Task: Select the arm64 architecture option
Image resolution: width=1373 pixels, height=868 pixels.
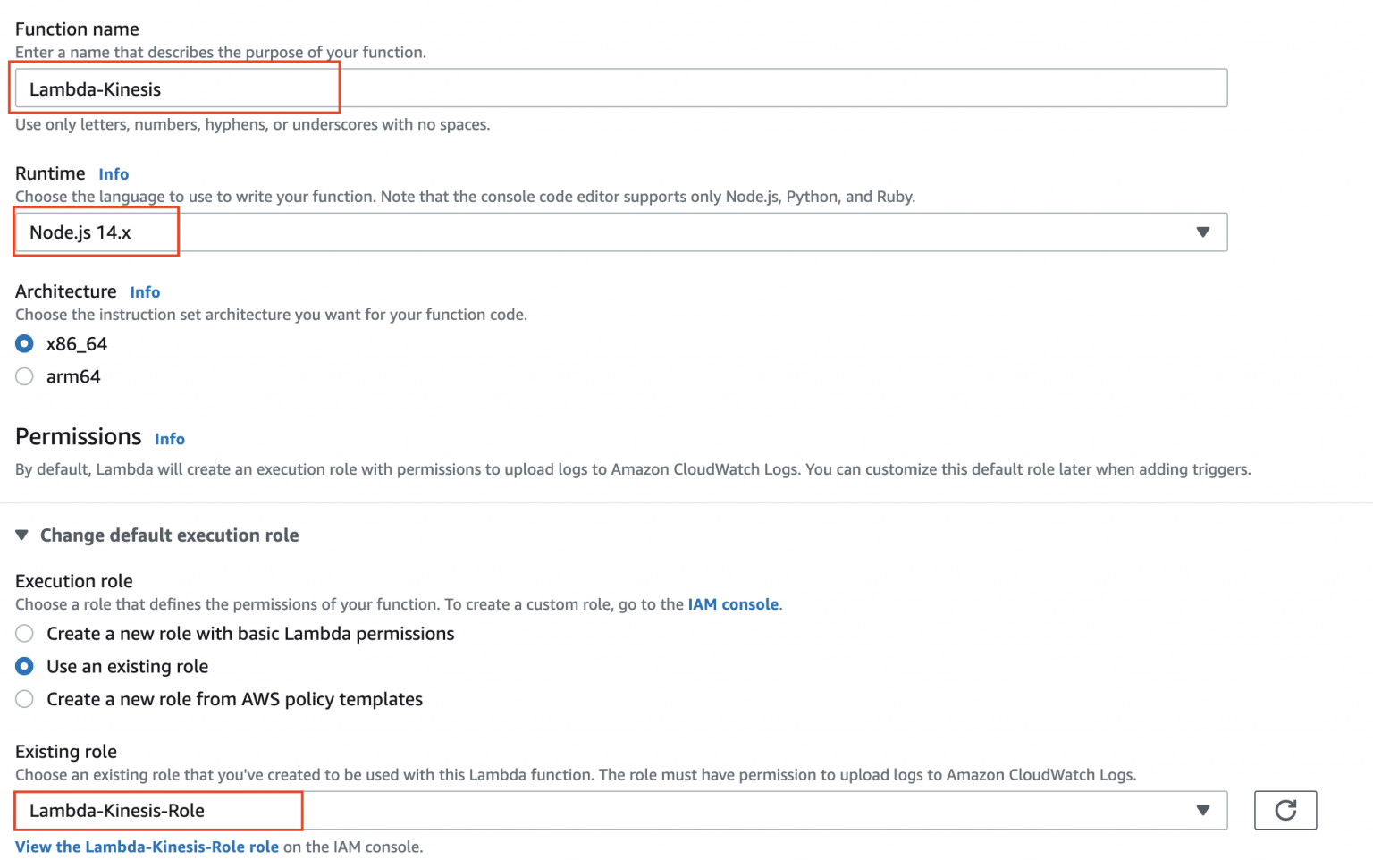Action: pyautogui.click(x=24, y=376)
